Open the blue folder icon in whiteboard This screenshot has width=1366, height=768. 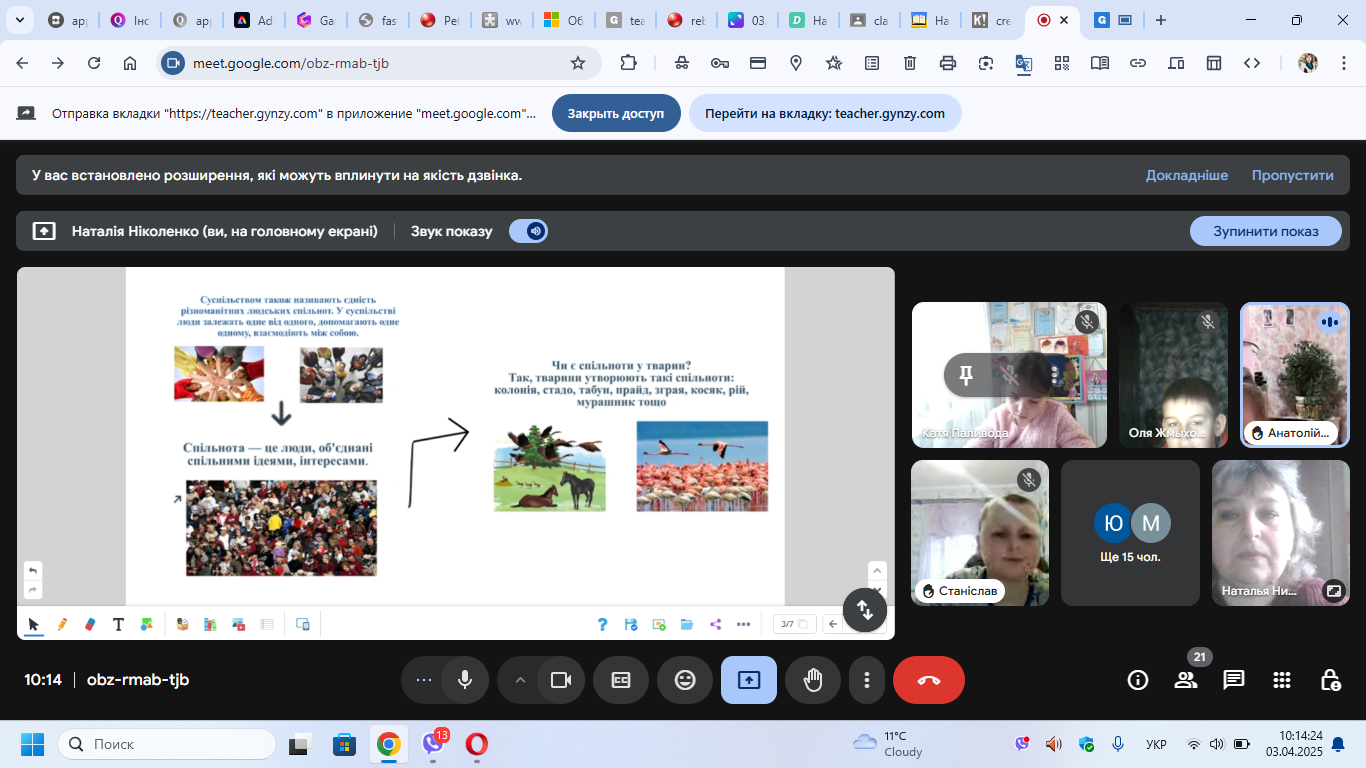coord(687,624)
